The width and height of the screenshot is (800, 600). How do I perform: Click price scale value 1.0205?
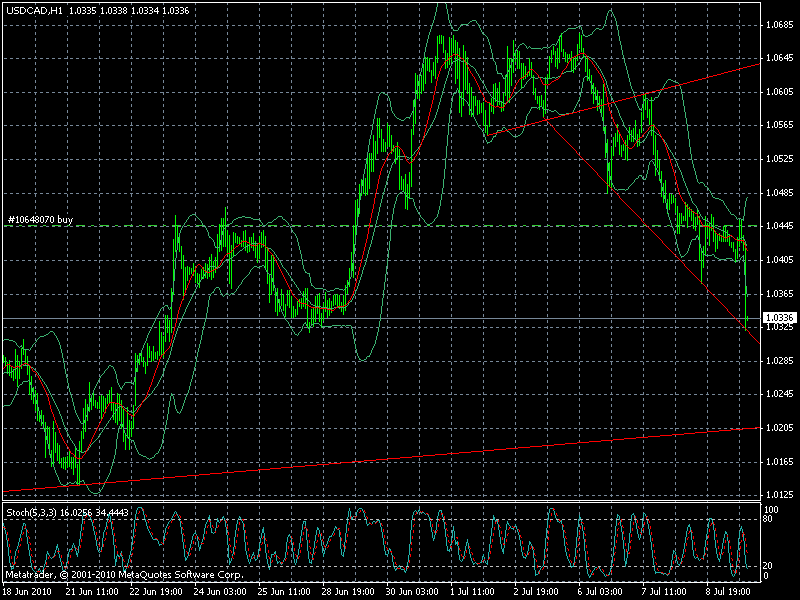pos(780,428)
